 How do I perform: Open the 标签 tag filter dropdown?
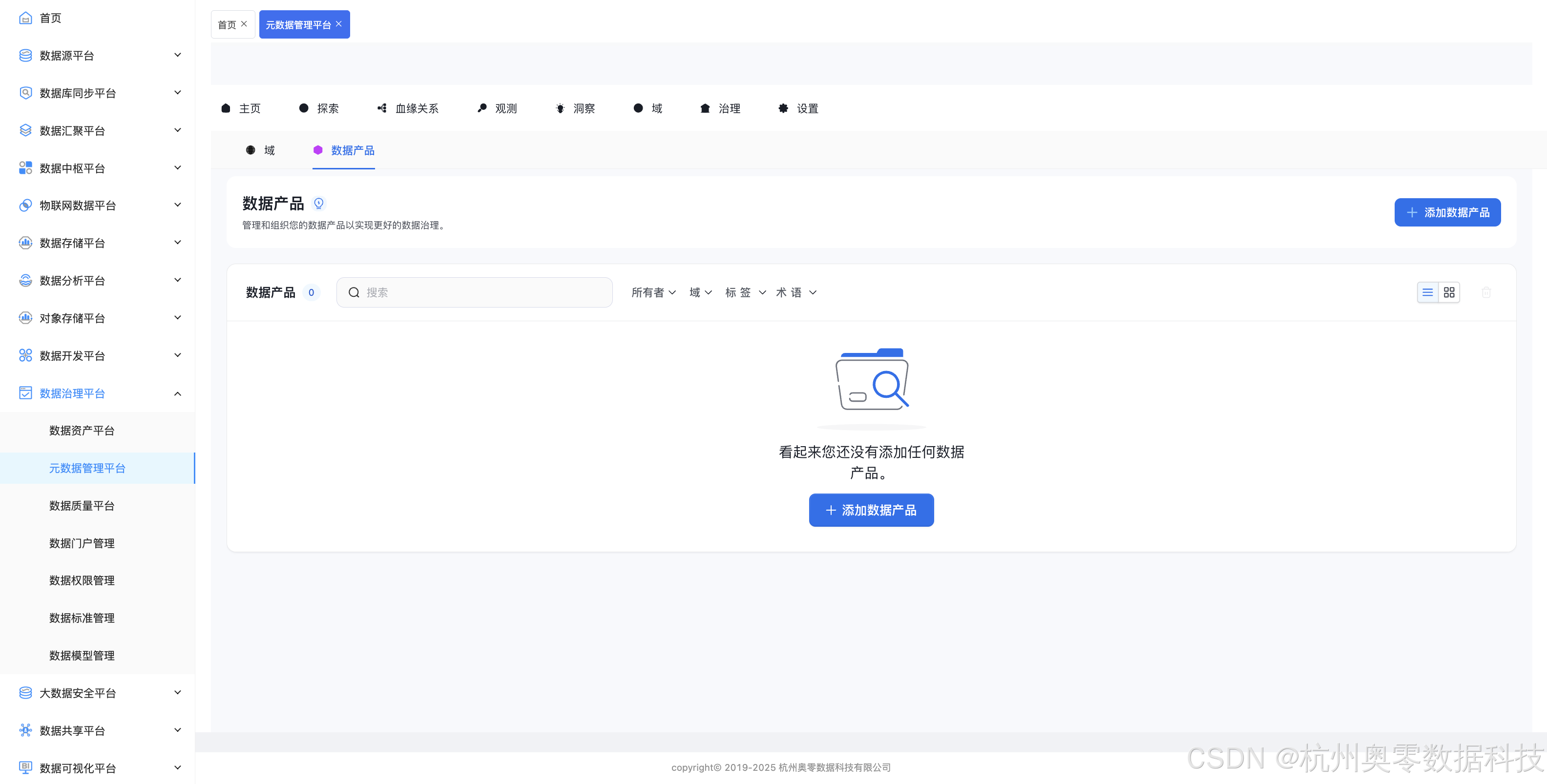pos(745,292)
